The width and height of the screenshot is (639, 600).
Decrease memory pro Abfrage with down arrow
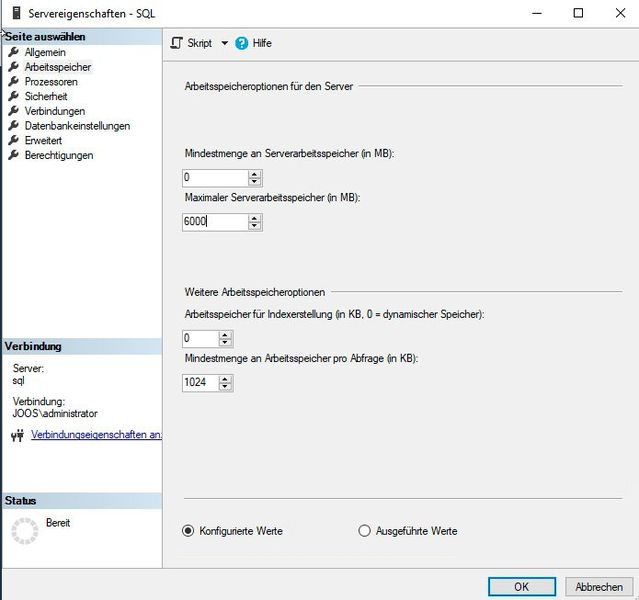click(225, 386)
